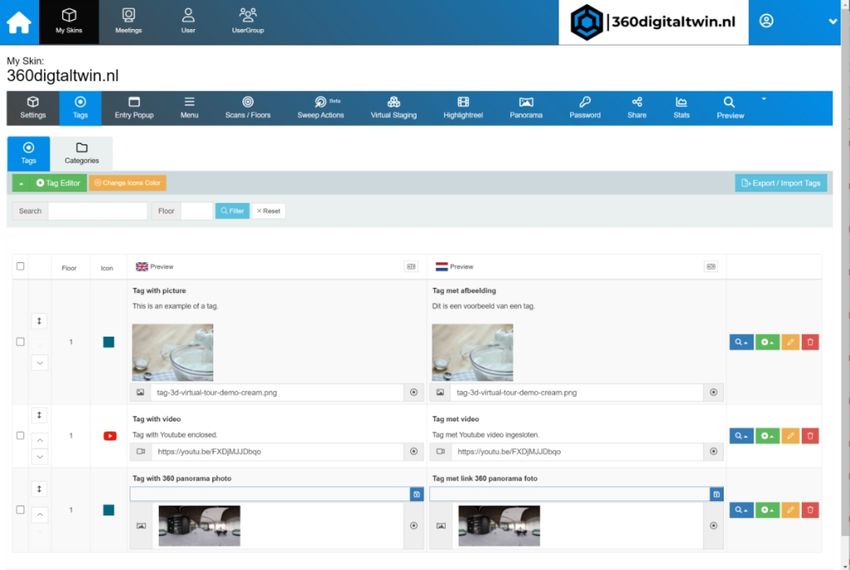Move Tag with video row up

(x=40, y=440)
